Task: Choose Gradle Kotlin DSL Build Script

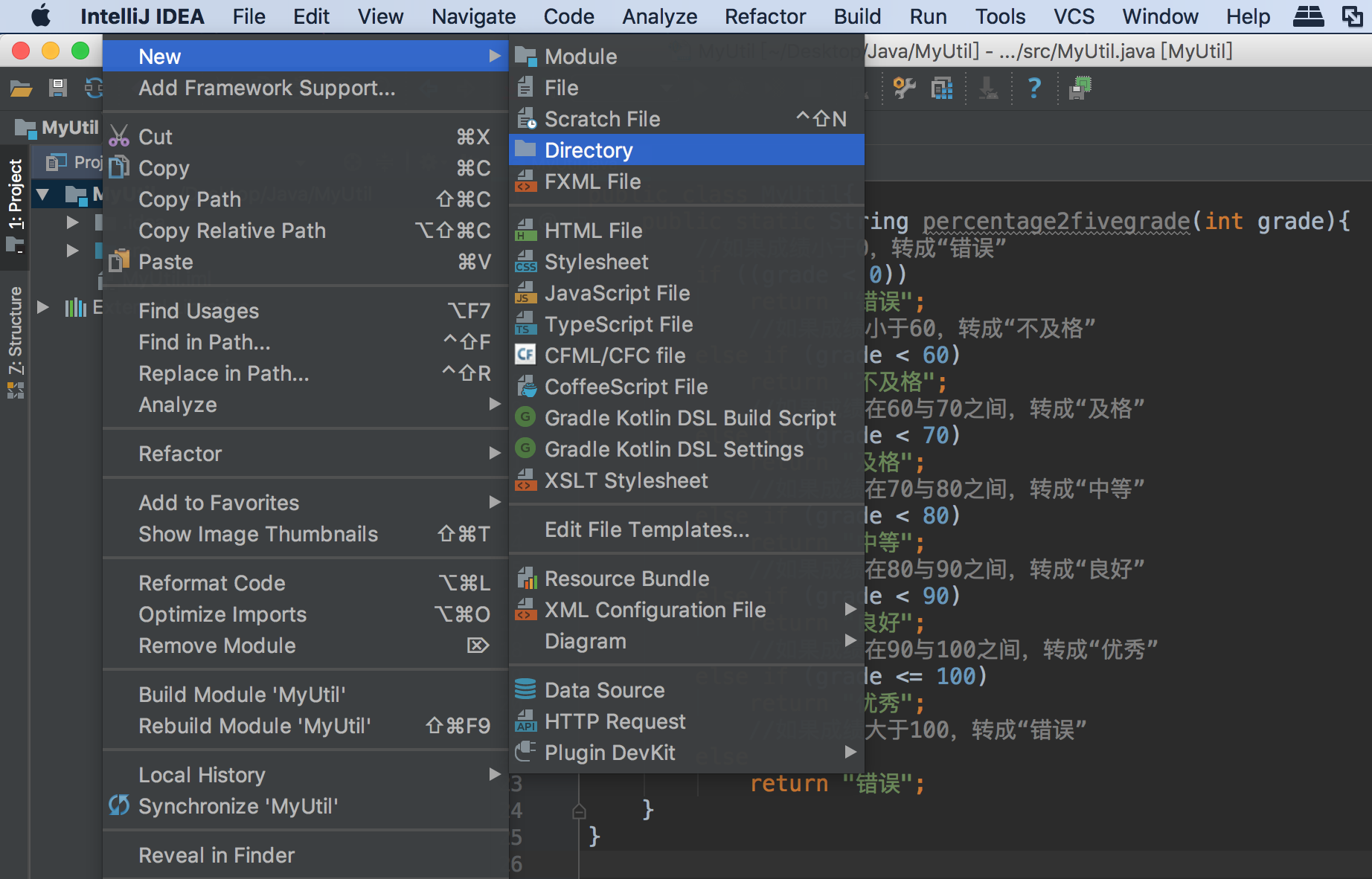Action: tap(686, 418)
